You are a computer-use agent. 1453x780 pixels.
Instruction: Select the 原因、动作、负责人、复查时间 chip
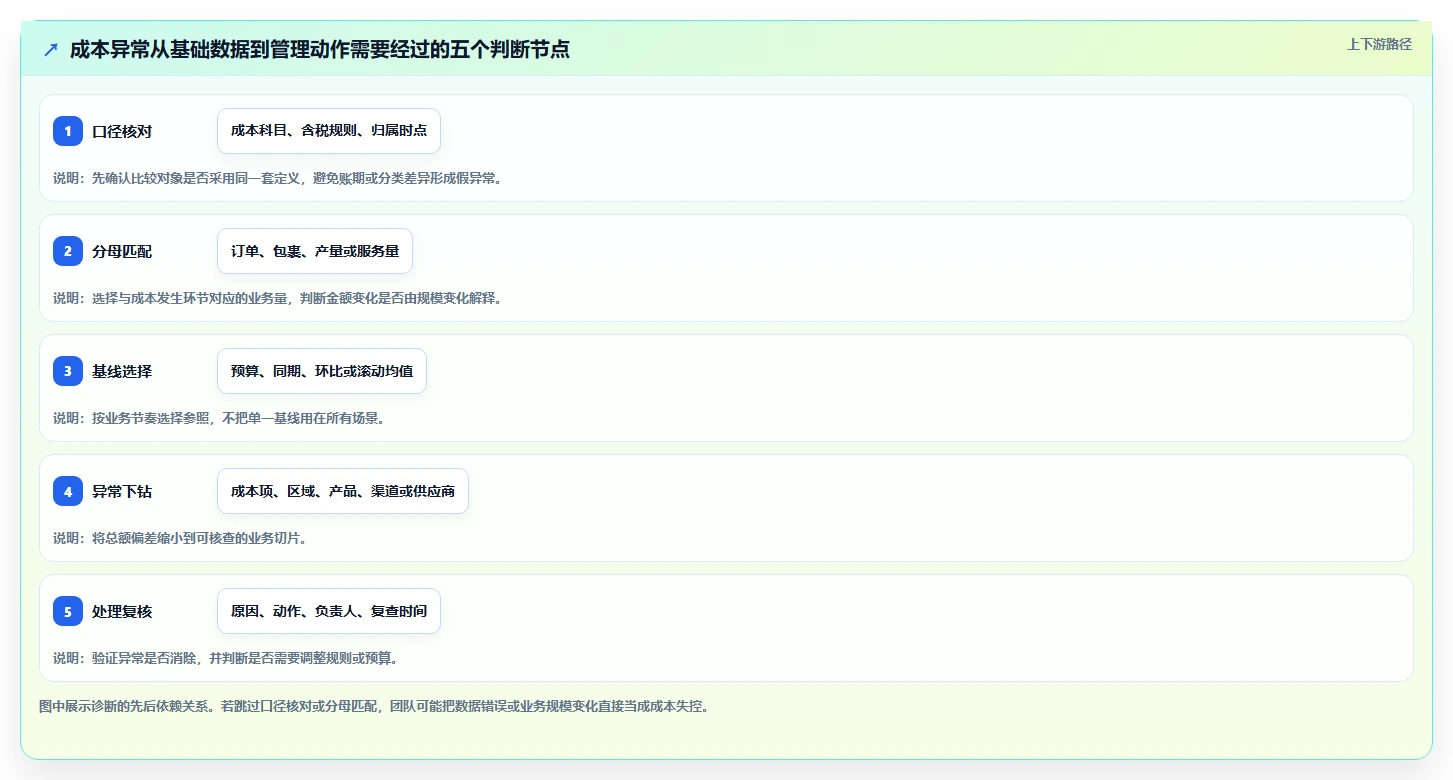pyautogui.click(x=329, y=611)
